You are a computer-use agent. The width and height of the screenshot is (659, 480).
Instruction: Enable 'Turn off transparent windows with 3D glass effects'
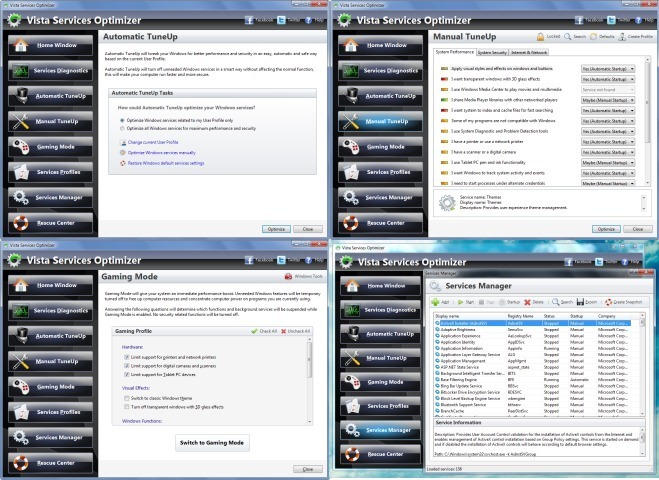click(127, 406)
